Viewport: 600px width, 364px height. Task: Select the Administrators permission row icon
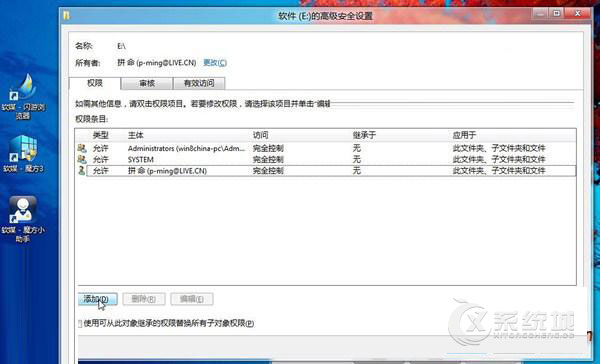[x=82, y=148]
